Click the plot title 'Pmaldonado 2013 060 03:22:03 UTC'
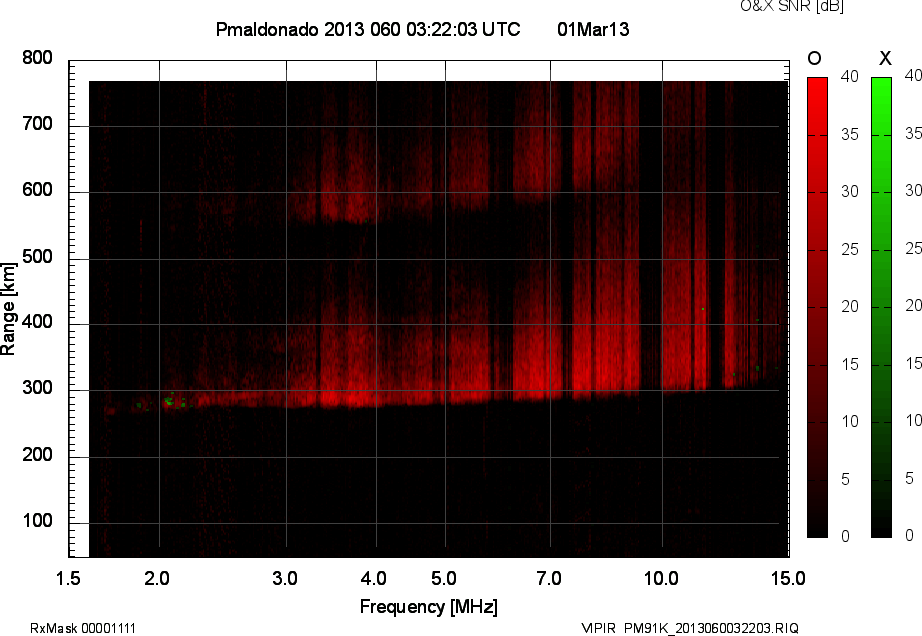The width and height of the screenshot is (922, 636). (x=368, y=30)
